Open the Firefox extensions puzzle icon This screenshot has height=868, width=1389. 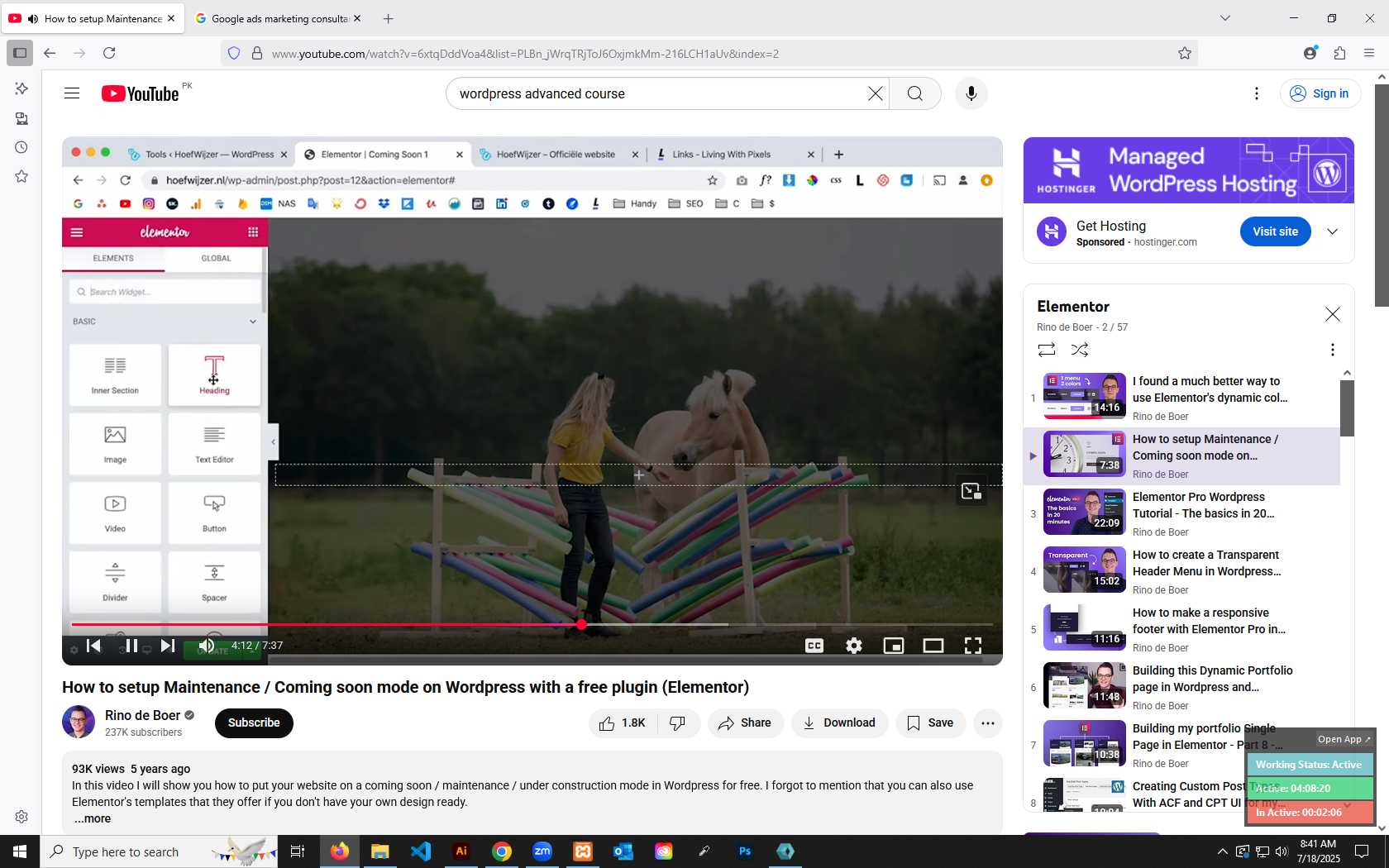(1339, 53)
